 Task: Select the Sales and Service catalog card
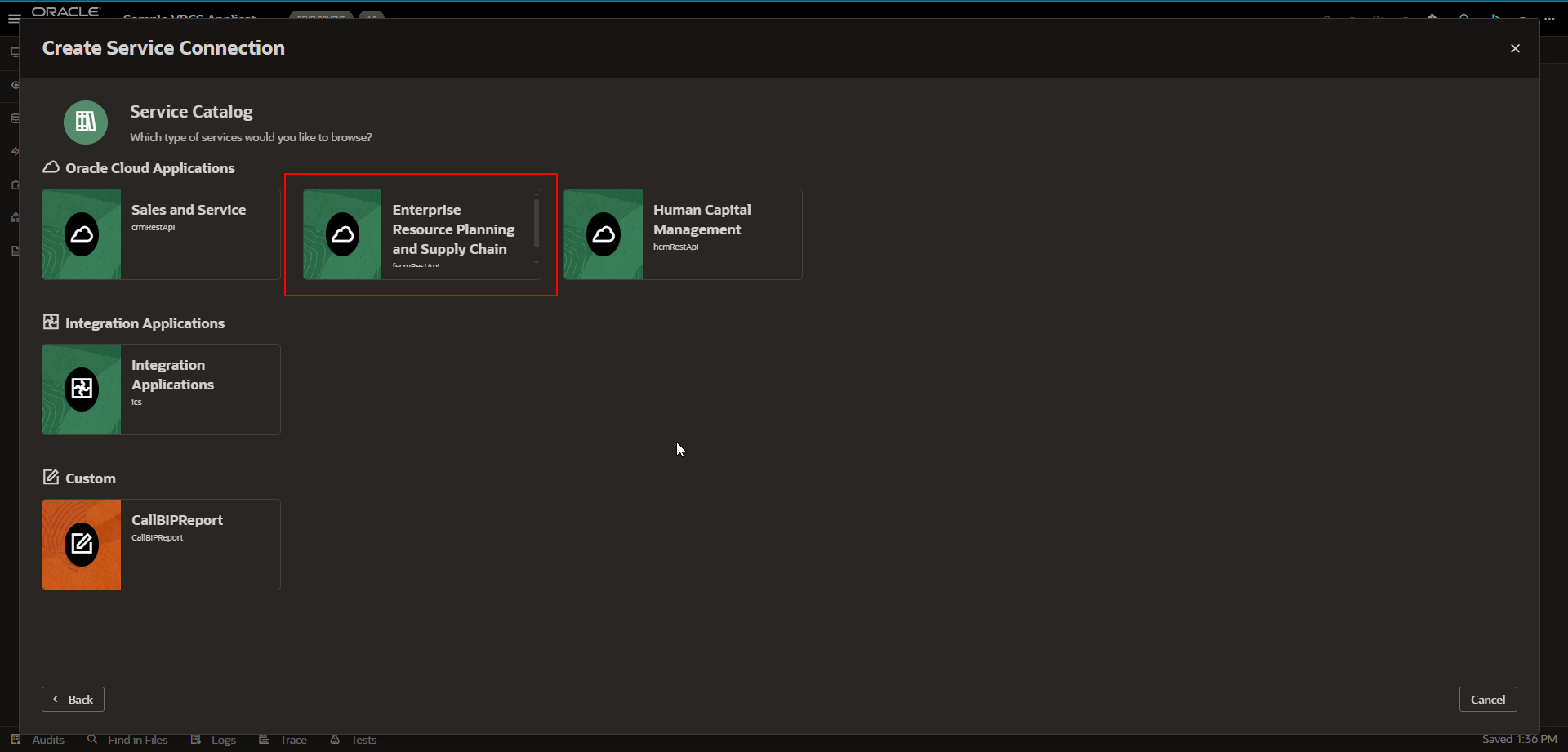pos(161,234)
